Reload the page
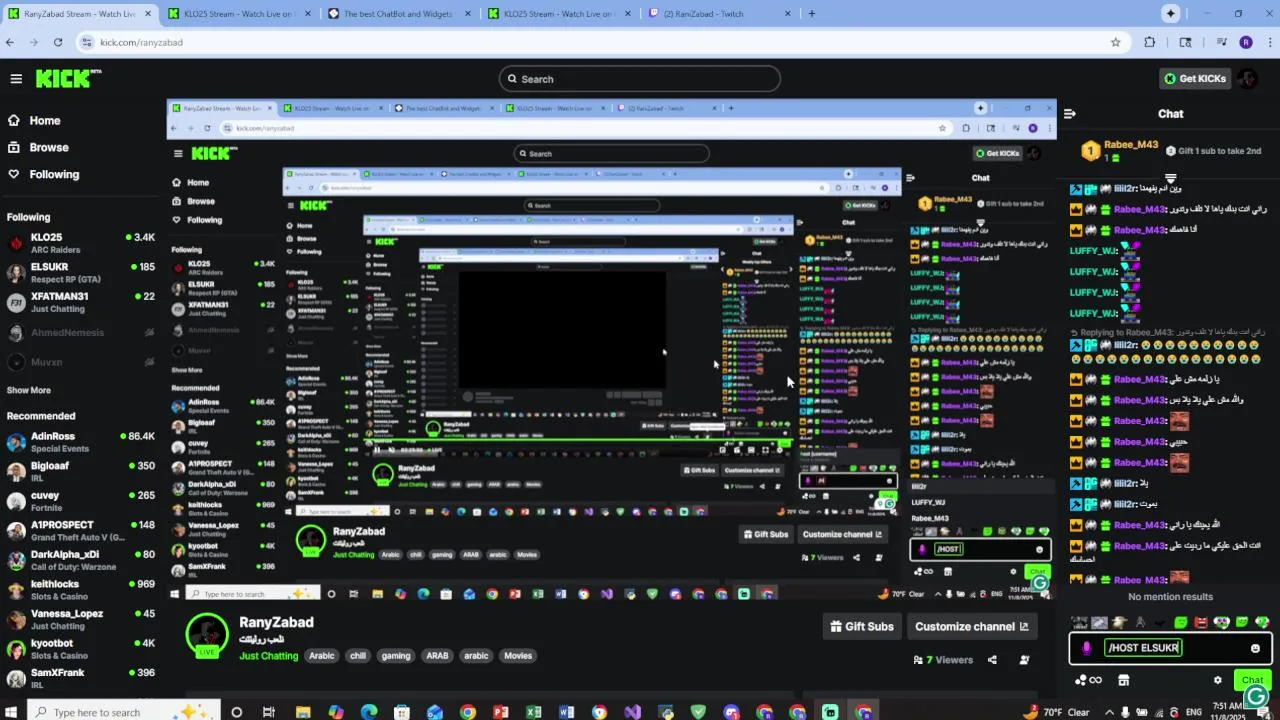 tap(58, 42)
